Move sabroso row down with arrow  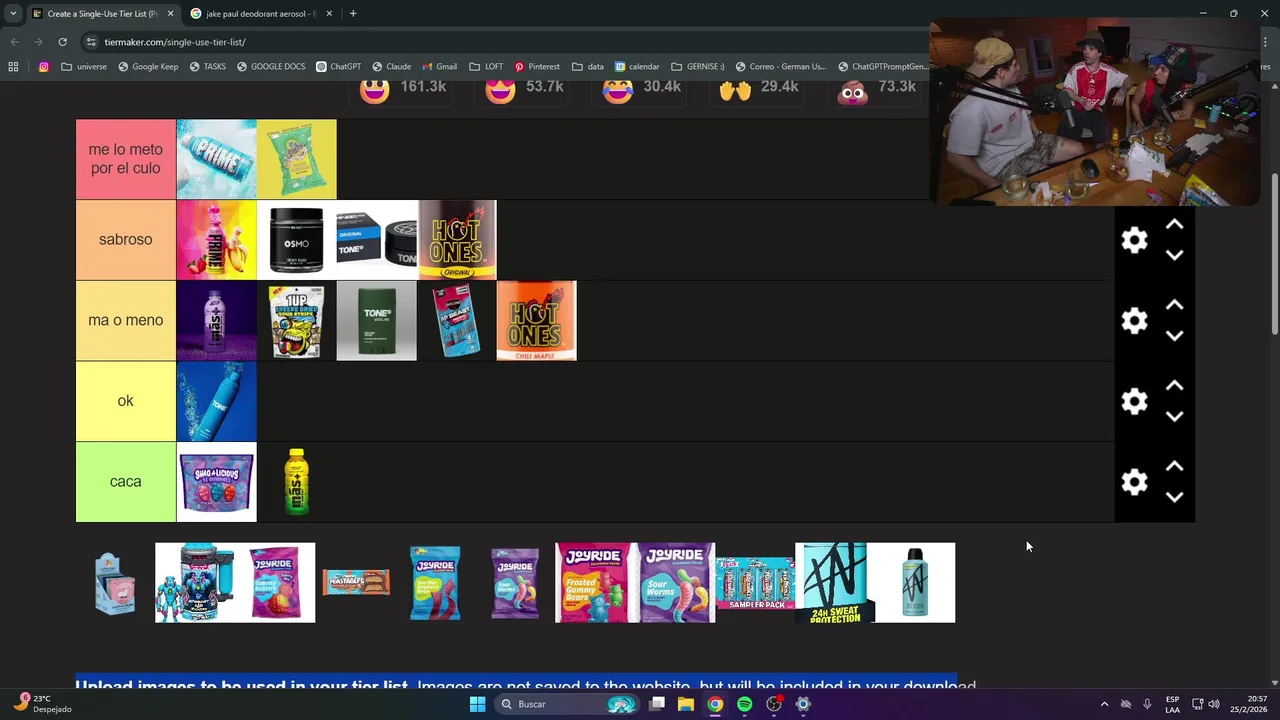tap(1175, 255)
